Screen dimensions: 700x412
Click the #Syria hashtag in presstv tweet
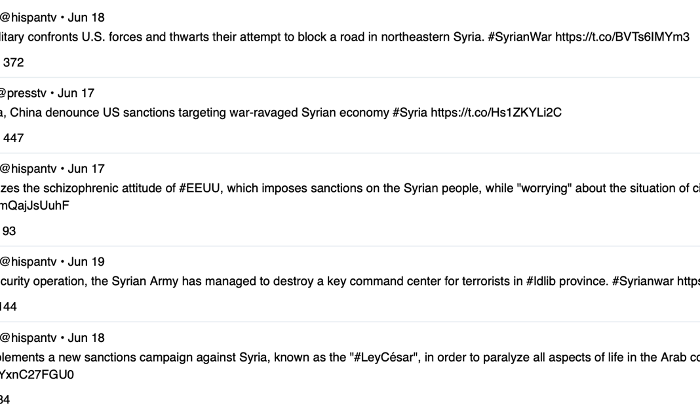(x=410, y=112)
